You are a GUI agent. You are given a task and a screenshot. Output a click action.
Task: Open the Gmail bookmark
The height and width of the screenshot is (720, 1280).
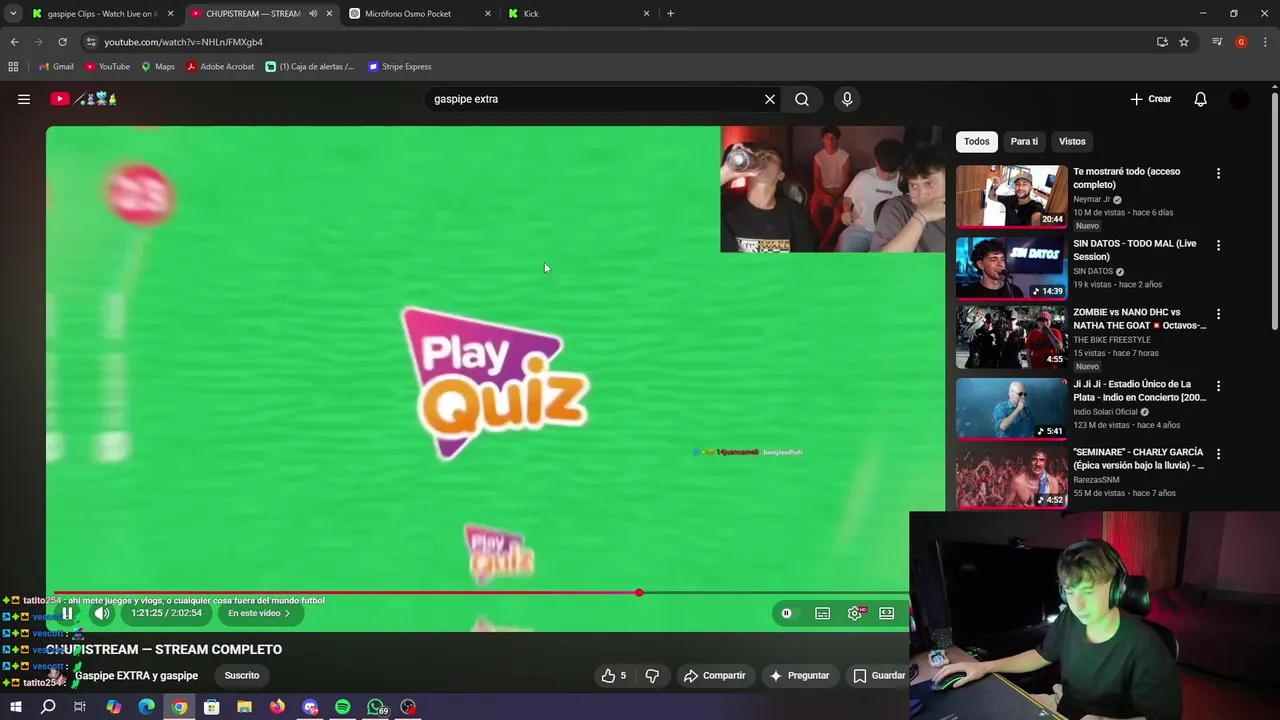56,67
